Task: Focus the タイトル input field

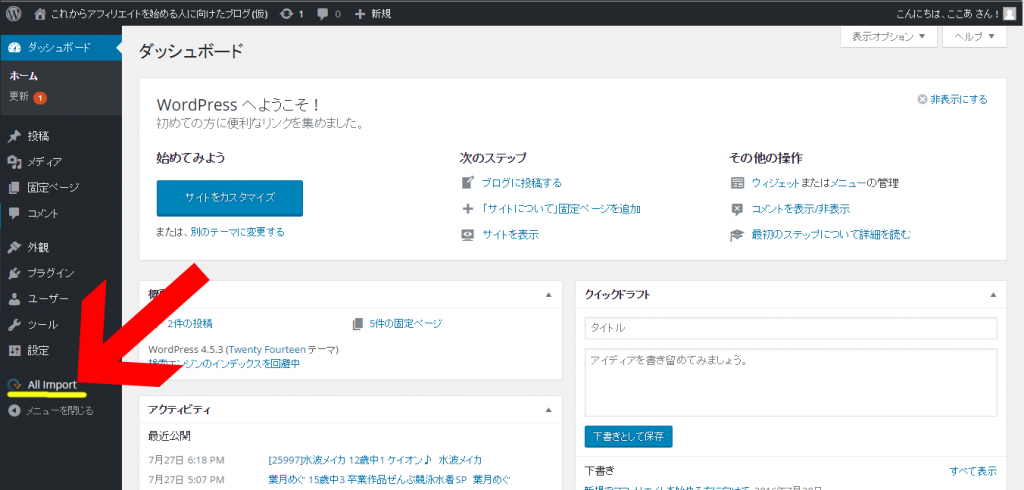Action: point(790,328)
